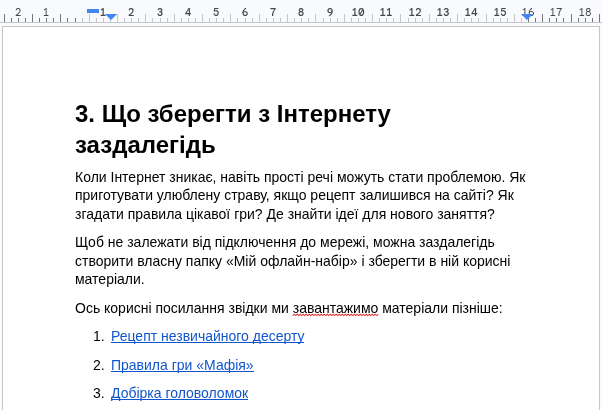Open the link "Рецепт незвичайного десерту"

[207, 336]
